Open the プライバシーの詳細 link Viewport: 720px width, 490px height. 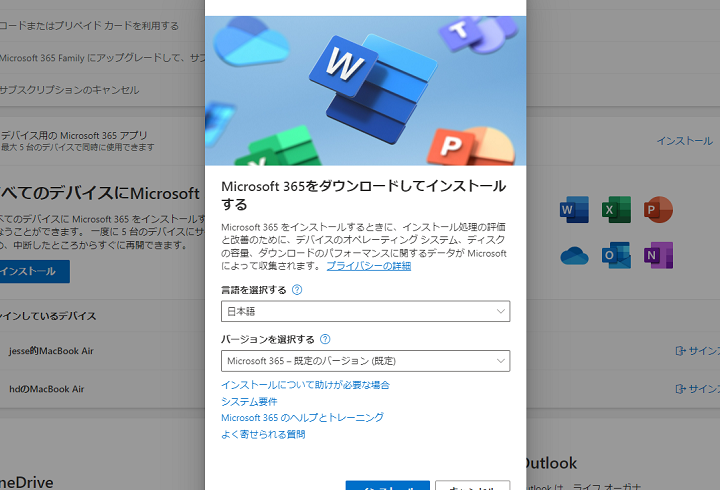pyautogui.click(x=368, y=266)
